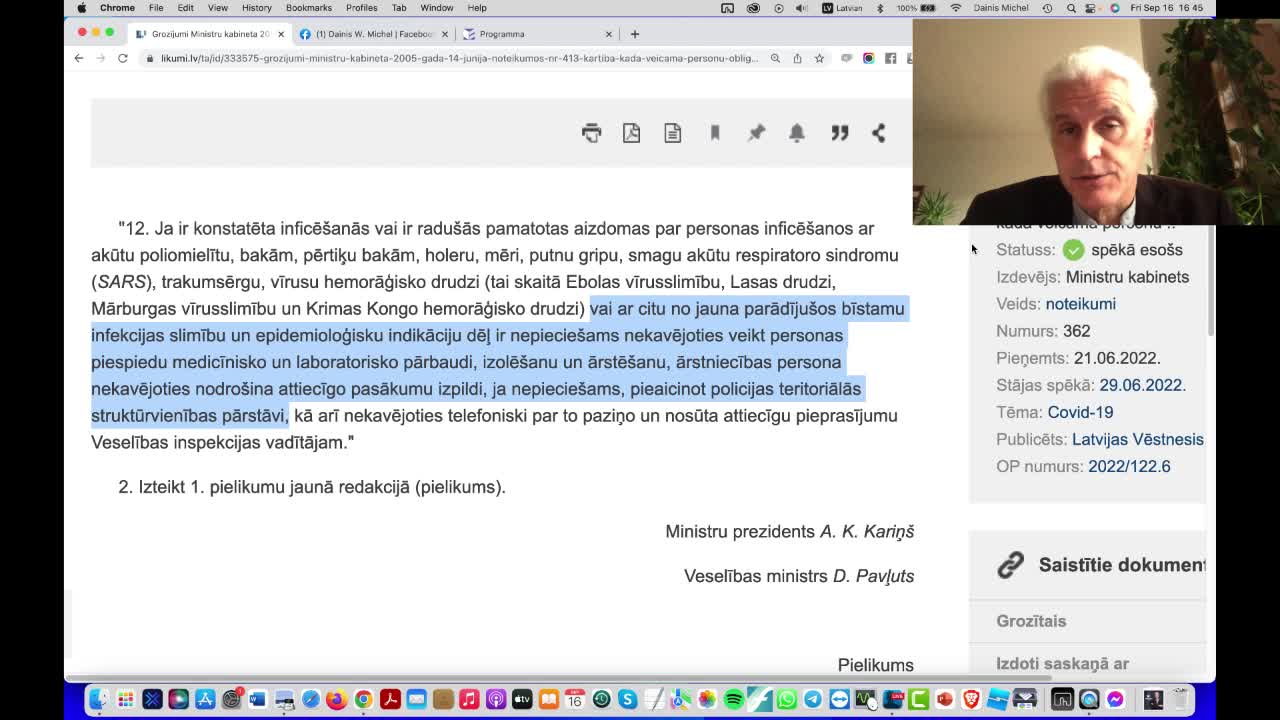Expand the Izdoti saskaņā ar section
1280x720 pixels.
point(1062,663)
